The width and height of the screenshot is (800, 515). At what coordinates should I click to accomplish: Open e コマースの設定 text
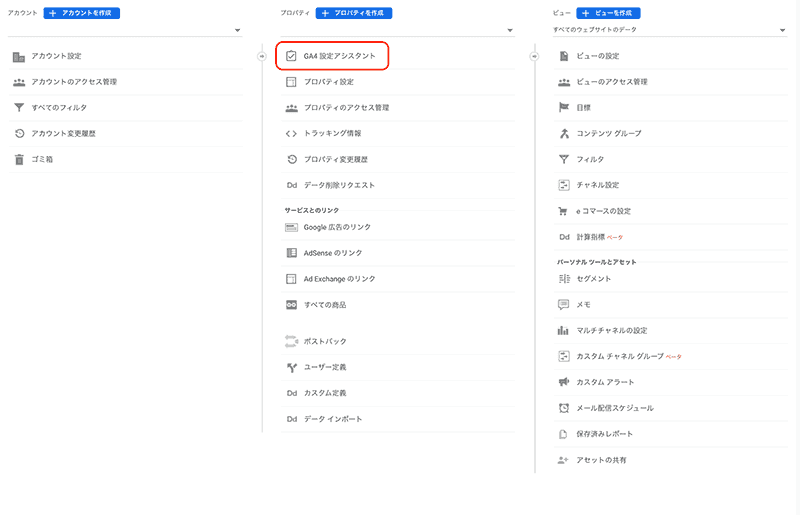(604, 211)
